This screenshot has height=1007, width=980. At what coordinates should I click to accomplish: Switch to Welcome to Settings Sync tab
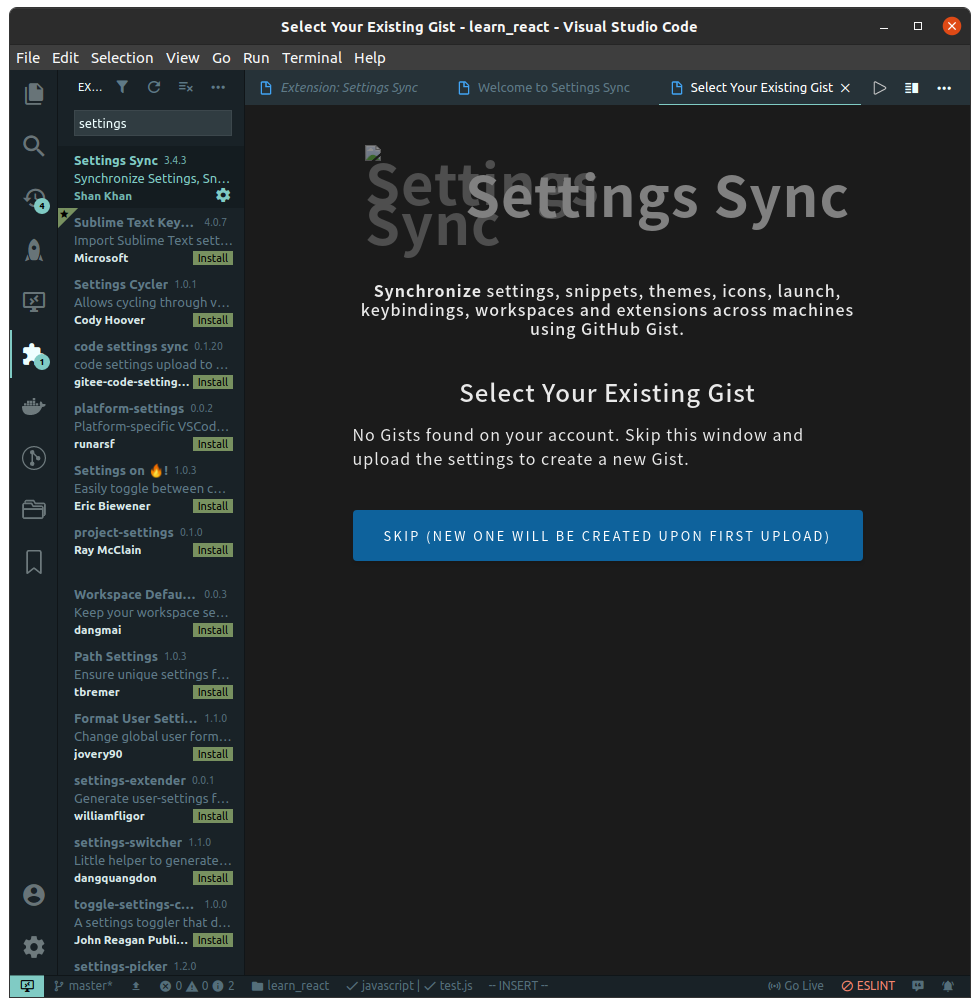[x=545, y=88]
